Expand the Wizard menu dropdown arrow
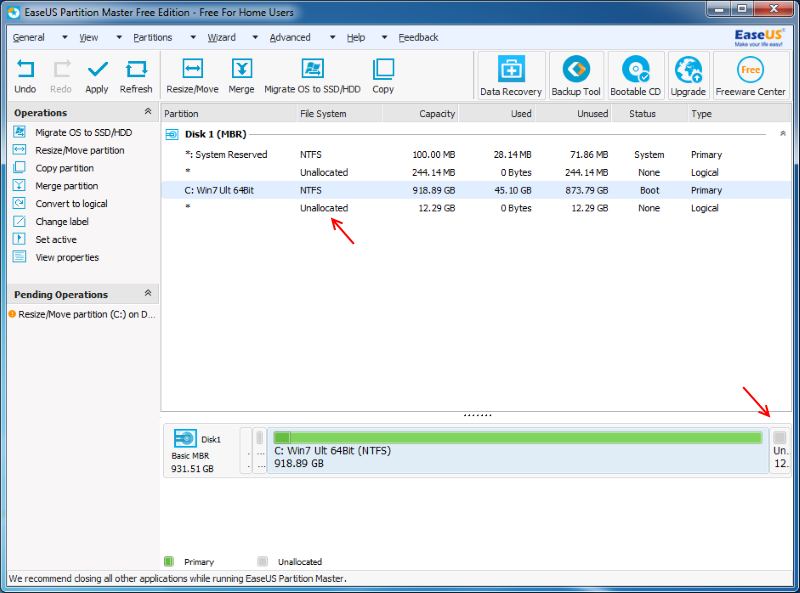The image size is (800, 593). point(255,37)
